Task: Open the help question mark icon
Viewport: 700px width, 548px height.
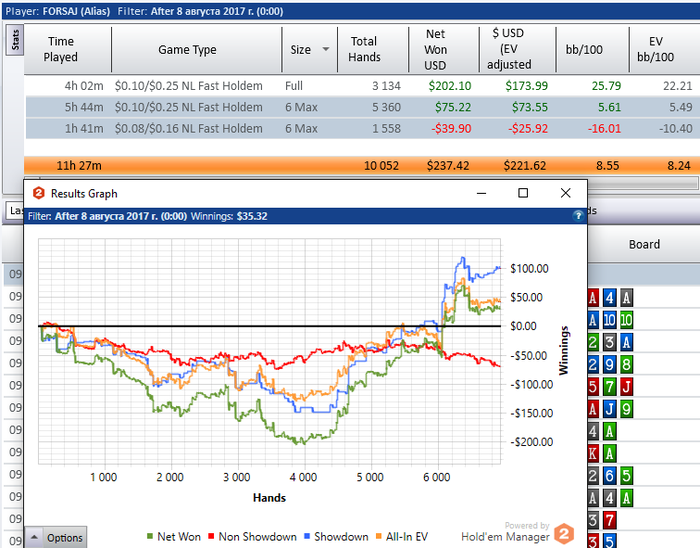Action: [x=578, y=216]
